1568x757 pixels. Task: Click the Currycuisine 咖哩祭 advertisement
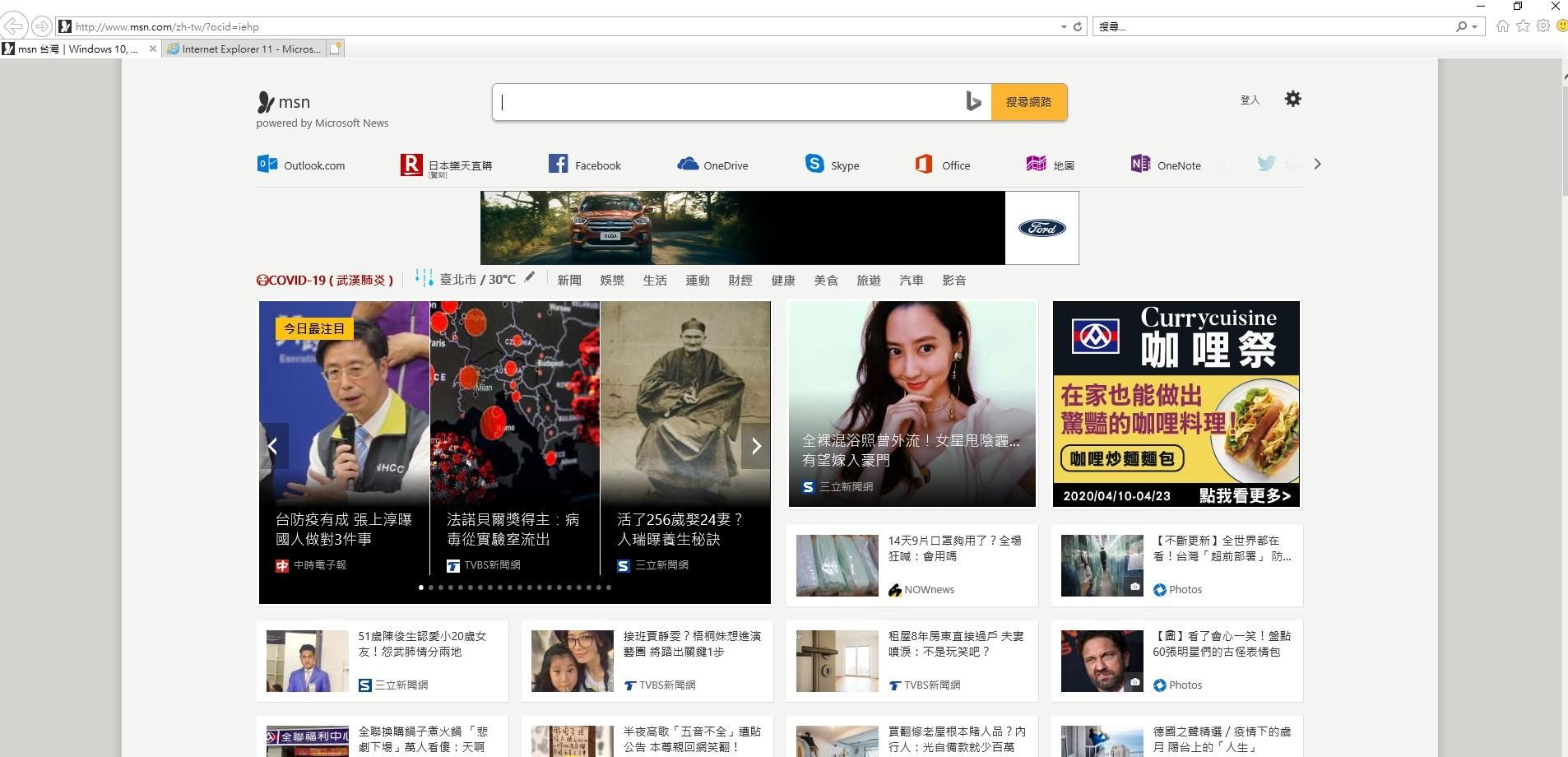tap(1176, 404)
